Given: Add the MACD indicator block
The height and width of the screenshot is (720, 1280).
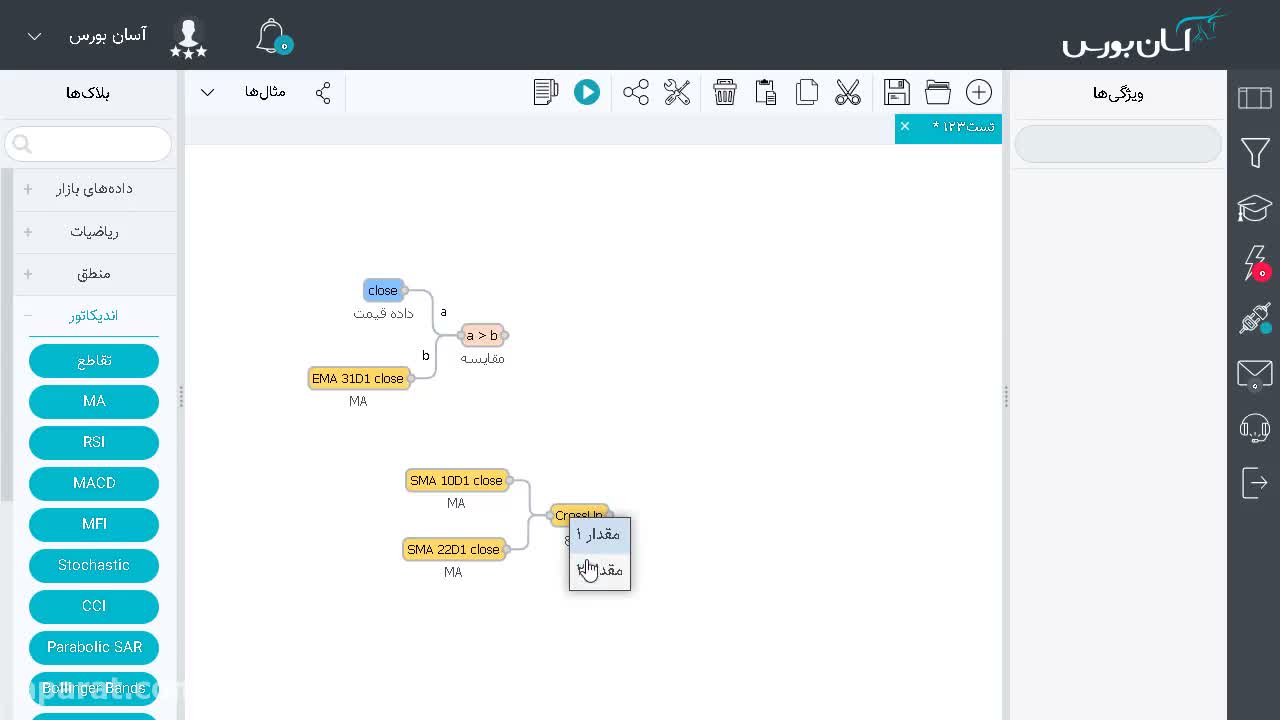Looking at the screenshot, I should pyautogui.click(x=94, y=483).
